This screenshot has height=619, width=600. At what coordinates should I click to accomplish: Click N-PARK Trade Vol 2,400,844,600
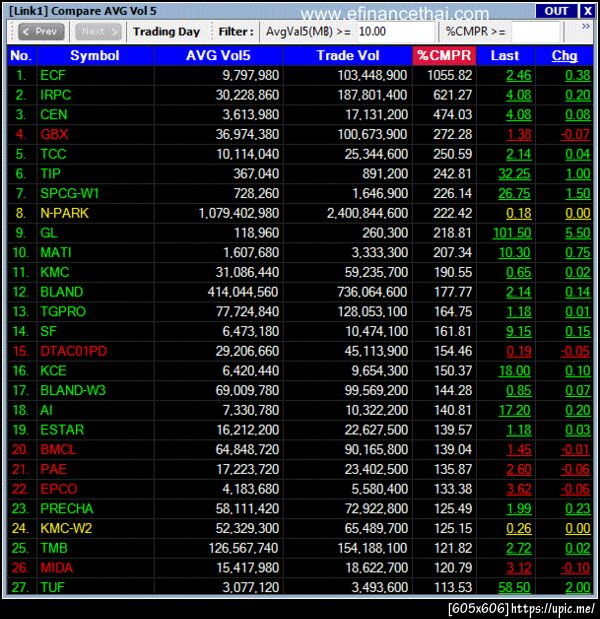coord(367,213)
